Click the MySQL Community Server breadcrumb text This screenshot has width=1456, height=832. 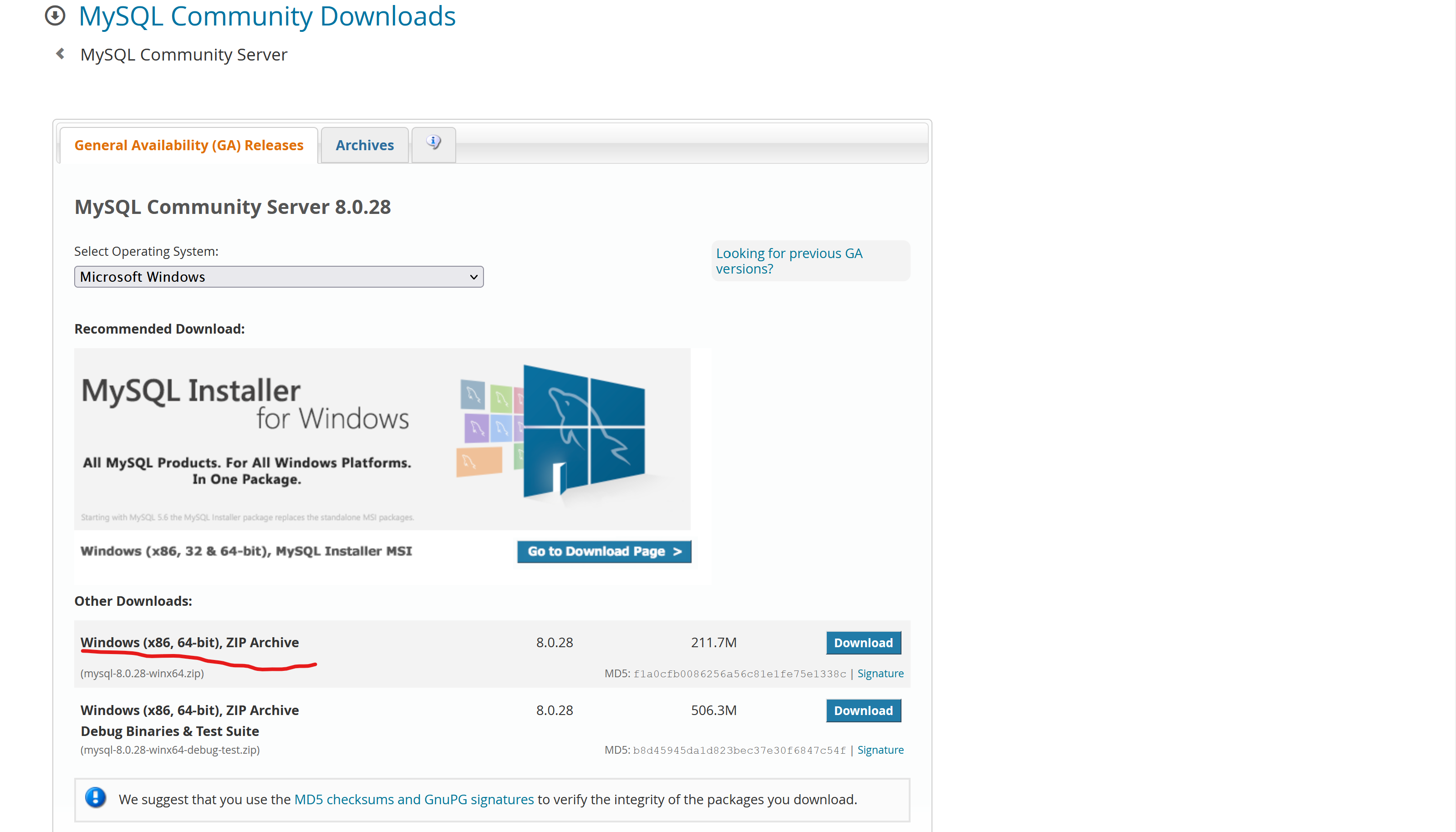183,54
